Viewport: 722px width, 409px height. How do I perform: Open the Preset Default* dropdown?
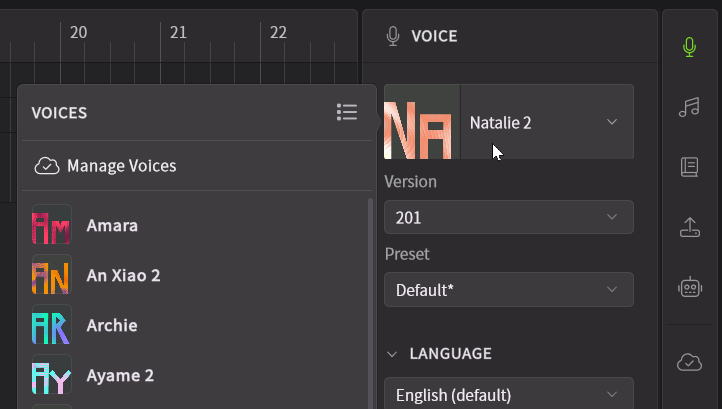tap(509, 290)
